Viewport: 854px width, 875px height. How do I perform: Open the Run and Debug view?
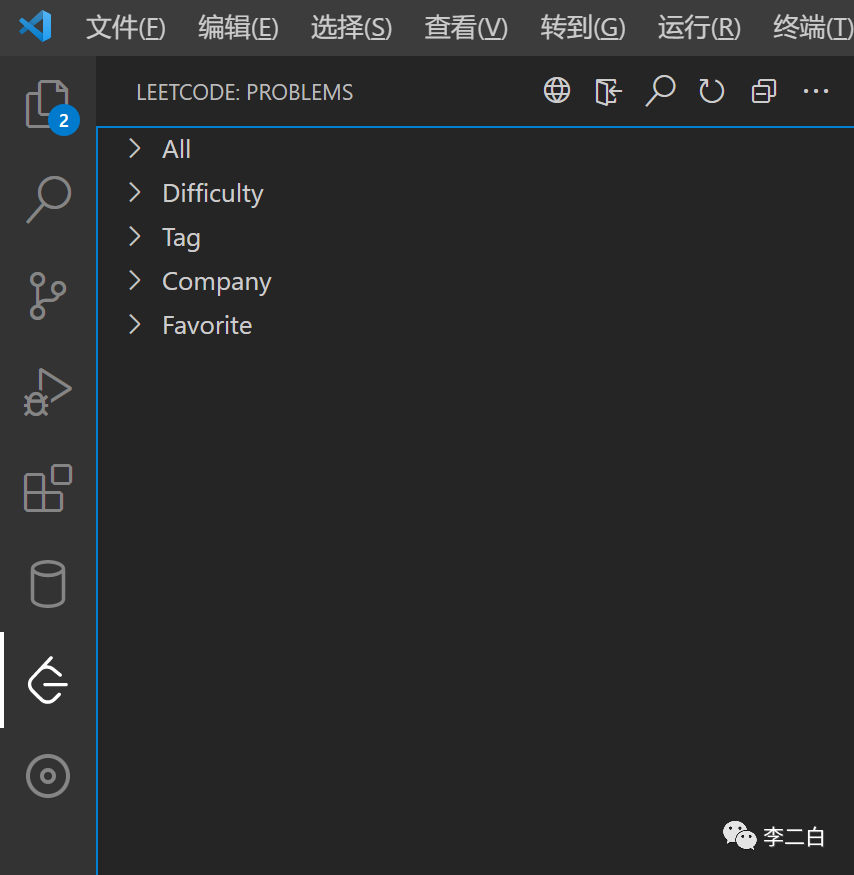[47, 392]
